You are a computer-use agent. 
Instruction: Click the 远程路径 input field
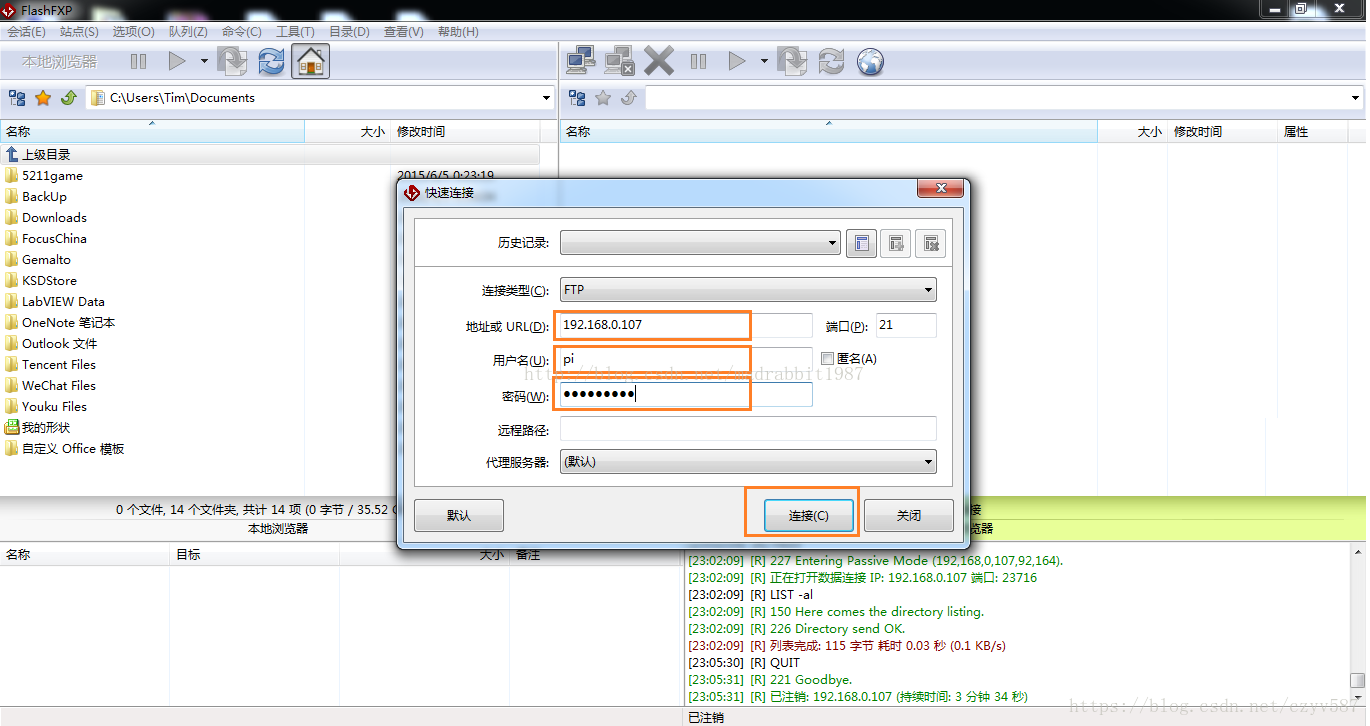coord(748,429)
